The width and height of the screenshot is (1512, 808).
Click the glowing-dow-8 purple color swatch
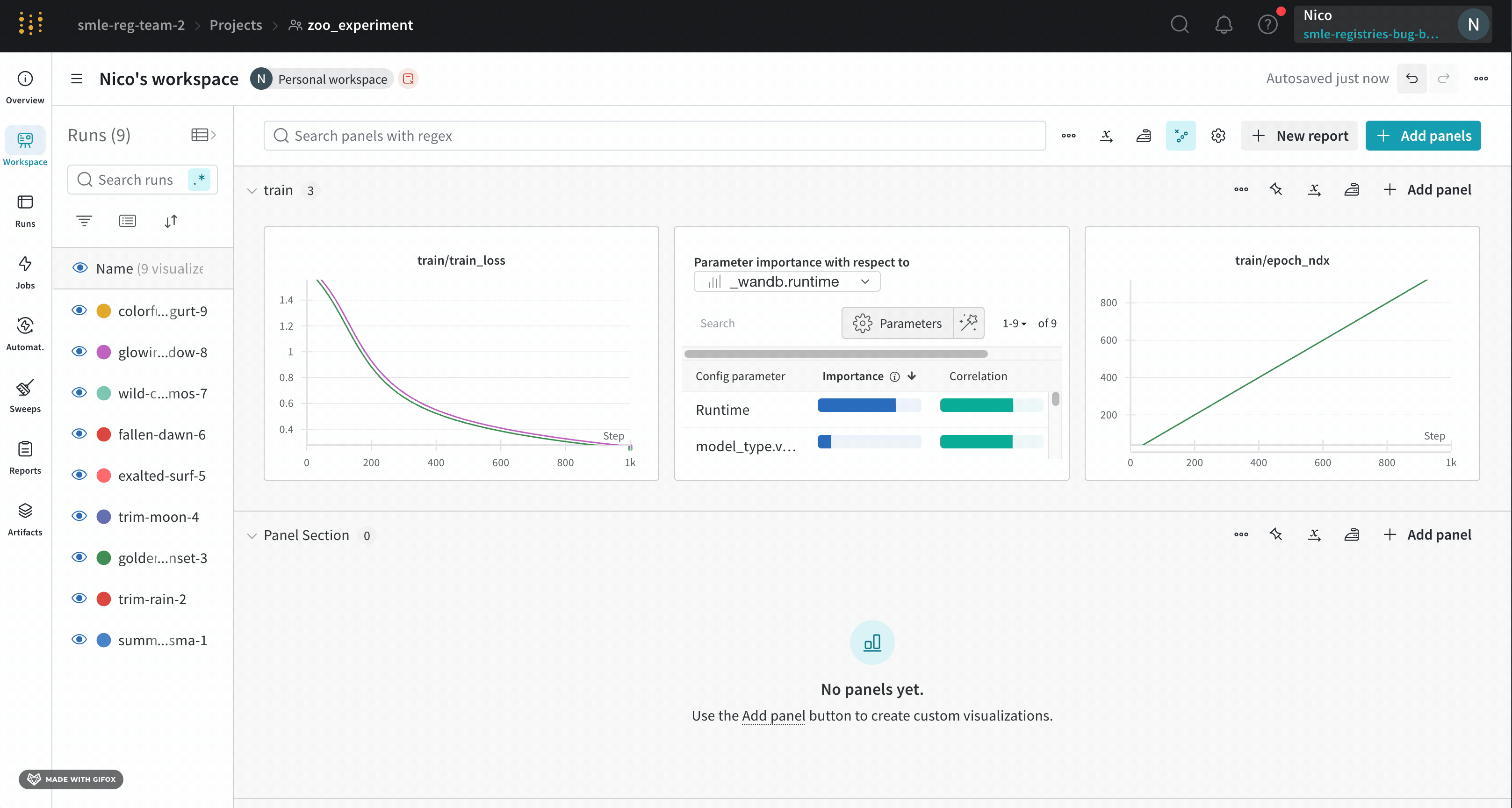click(104, 352)
